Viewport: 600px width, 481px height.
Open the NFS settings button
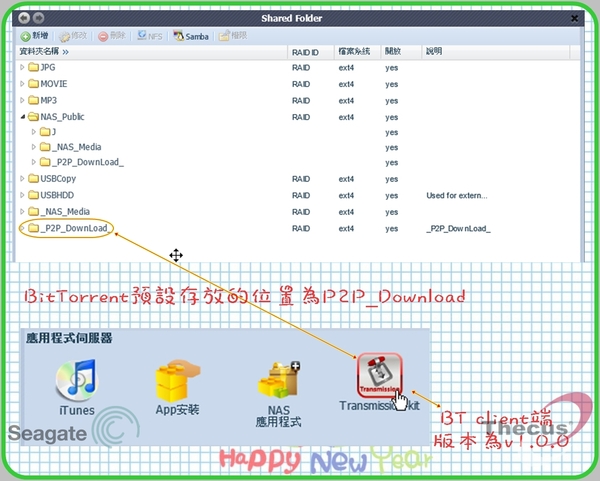(150, 36)
